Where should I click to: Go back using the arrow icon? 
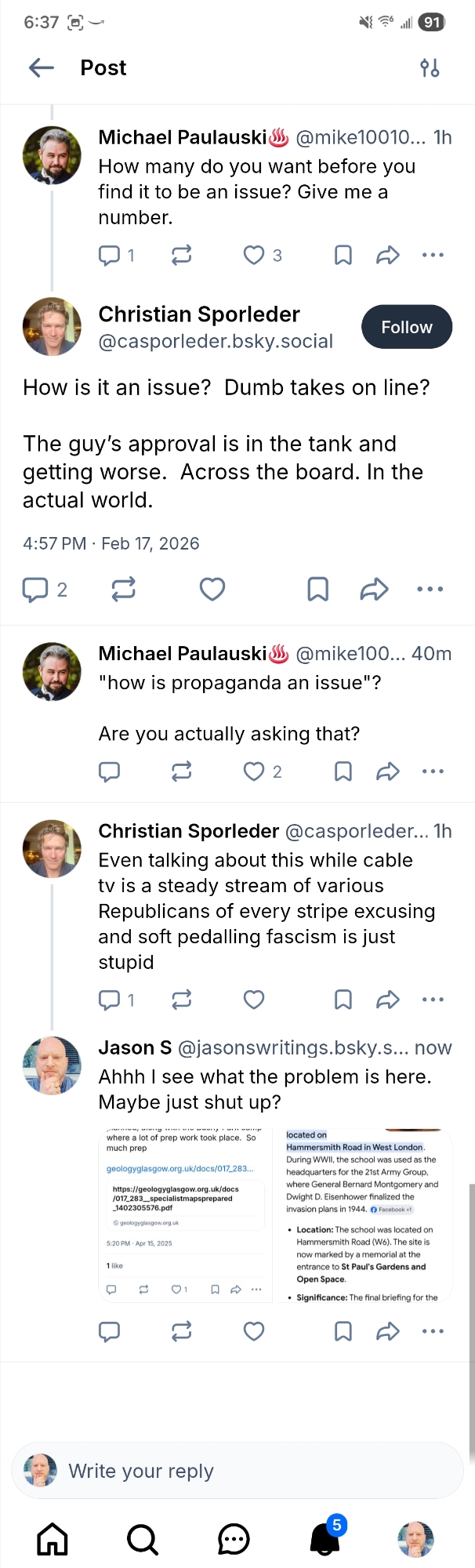click(x=42, y=68)
